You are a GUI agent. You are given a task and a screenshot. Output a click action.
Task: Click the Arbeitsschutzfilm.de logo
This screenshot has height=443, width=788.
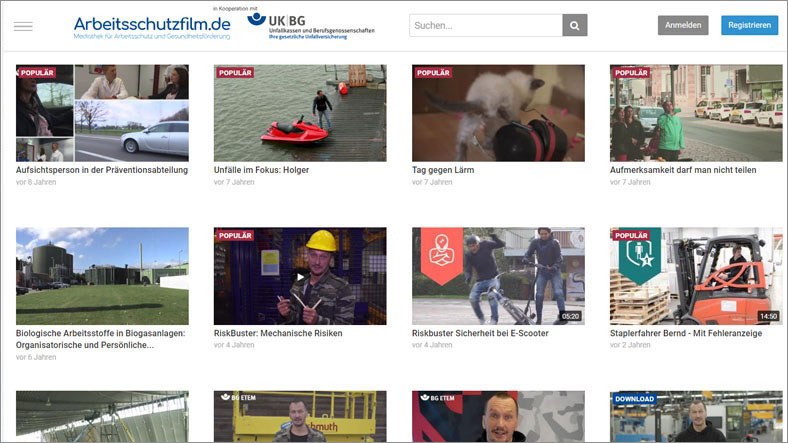pyautogui.click(x=152, y=26)
